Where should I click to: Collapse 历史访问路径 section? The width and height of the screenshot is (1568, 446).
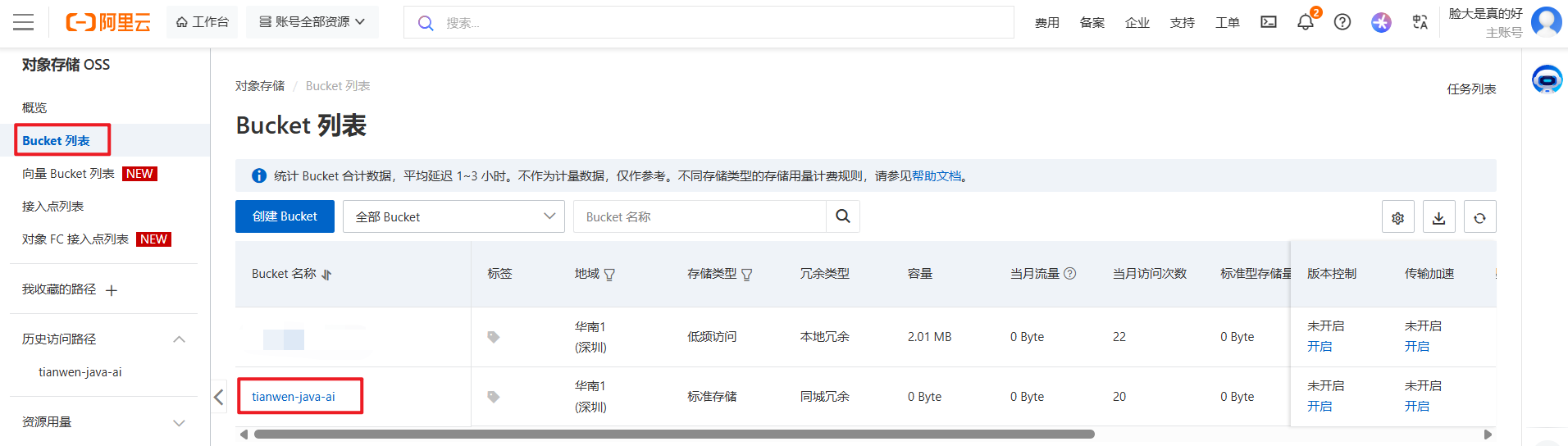point(179,339)
